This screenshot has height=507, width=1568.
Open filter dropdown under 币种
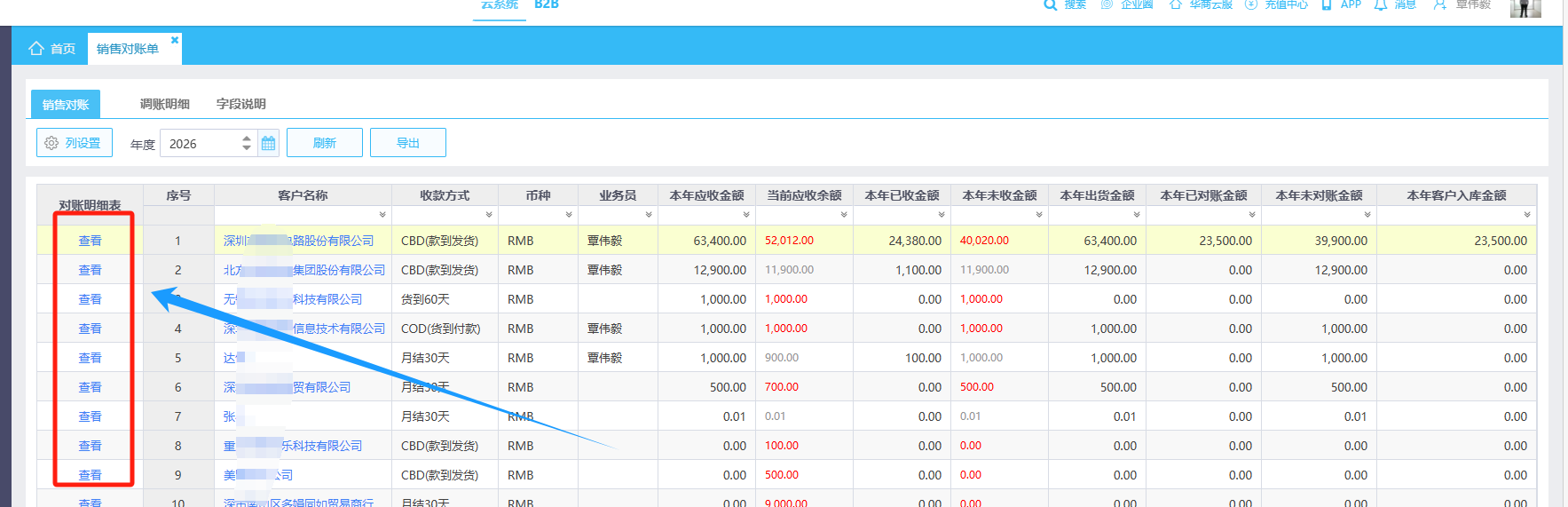(x=569, y=215)
